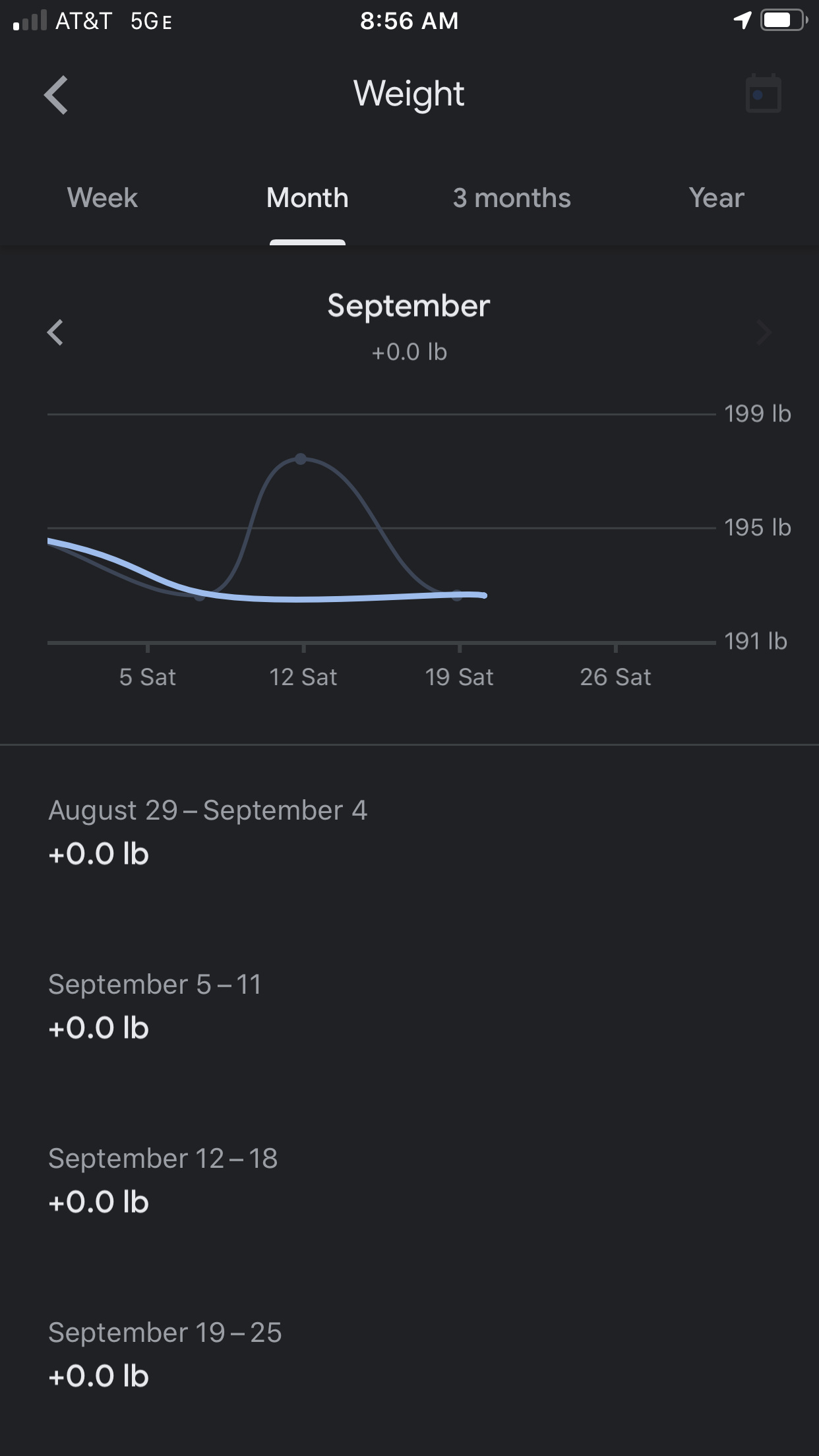The width and height of the screenshot is (819, 1456).
Task: Open the September 5 – 11 weekly entry
Action: [155, 1005]
